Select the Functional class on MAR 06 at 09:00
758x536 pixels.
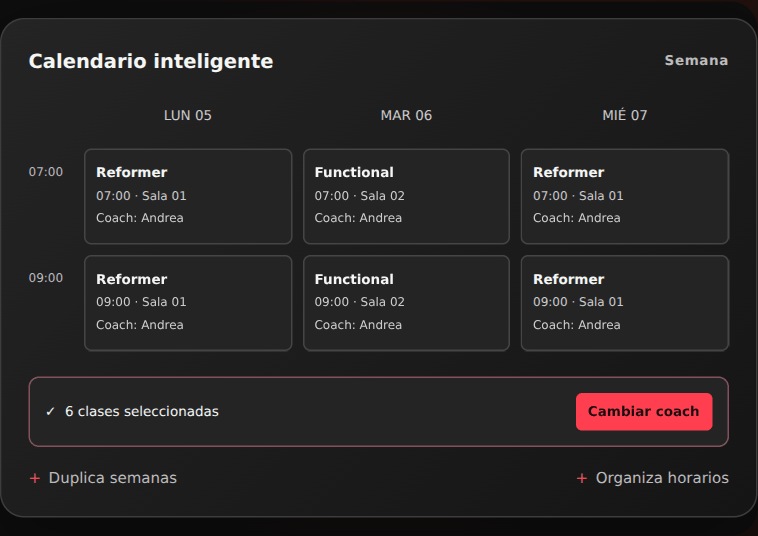click(x=406, y=303)
